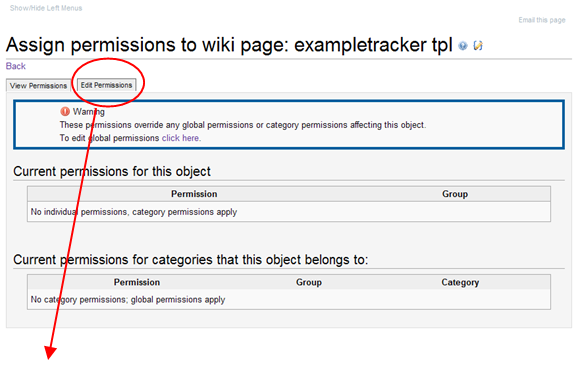Select the 'No category permissions' table row
Screen dimensions: 579x370
pos(289,299)
